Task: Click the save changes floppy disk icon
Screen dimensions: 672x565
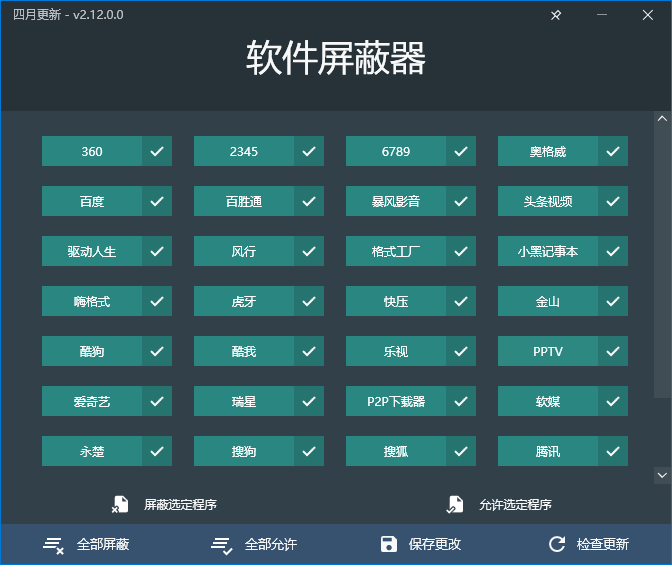Action: [x=389, y=544]
